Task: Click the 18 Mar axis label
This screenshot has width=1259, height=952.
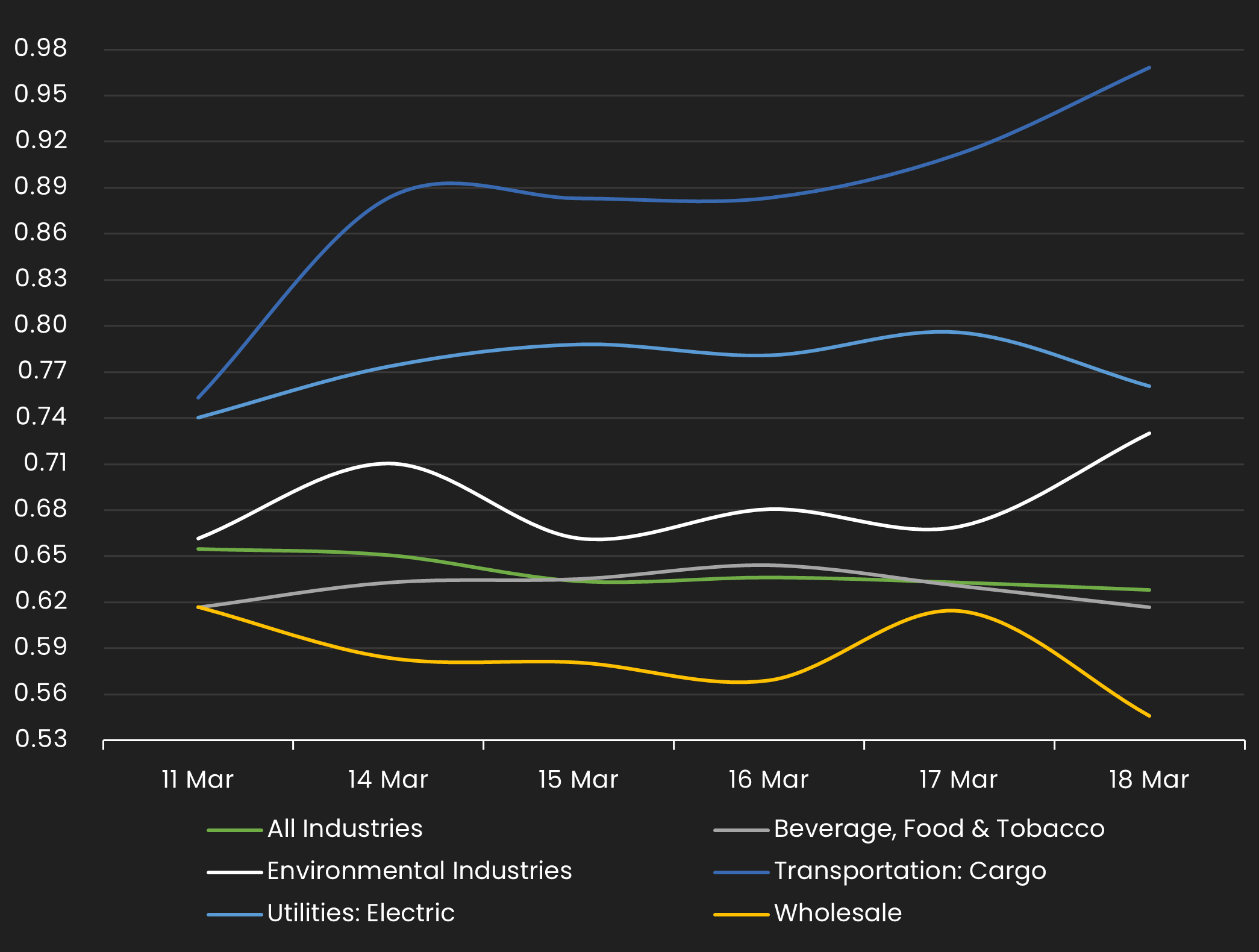Action: coord(1149,780)
